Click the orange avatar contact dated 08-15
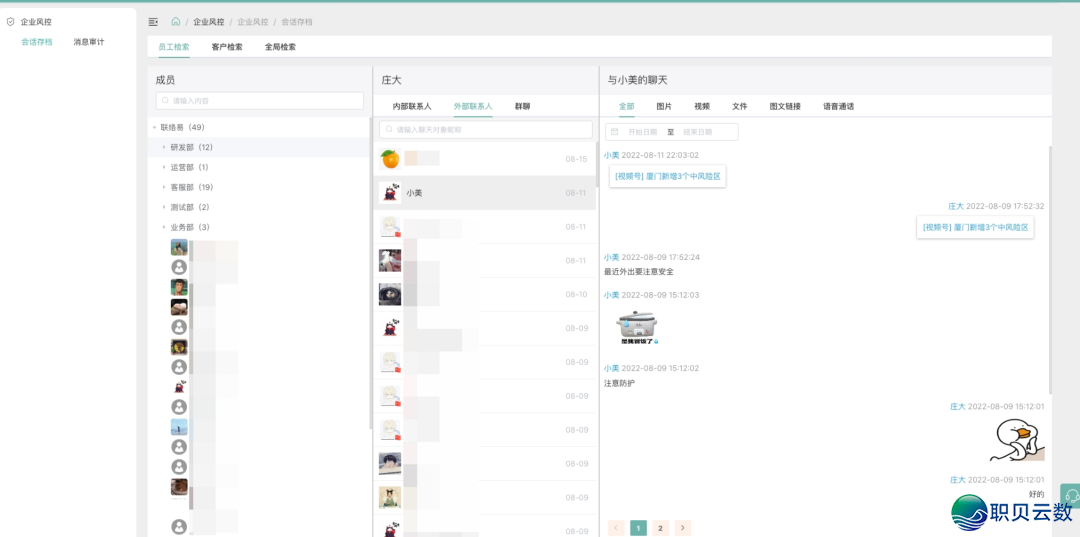 [x=390, y=159]
